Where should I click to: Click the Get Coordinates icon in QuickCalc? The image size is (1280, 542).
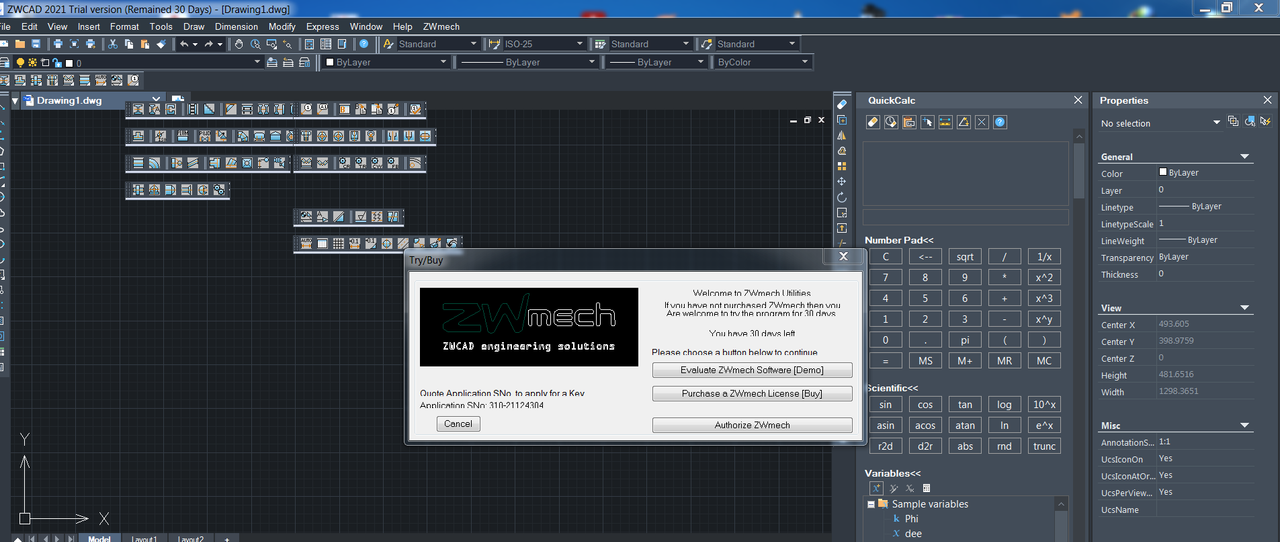coord(927,122)
